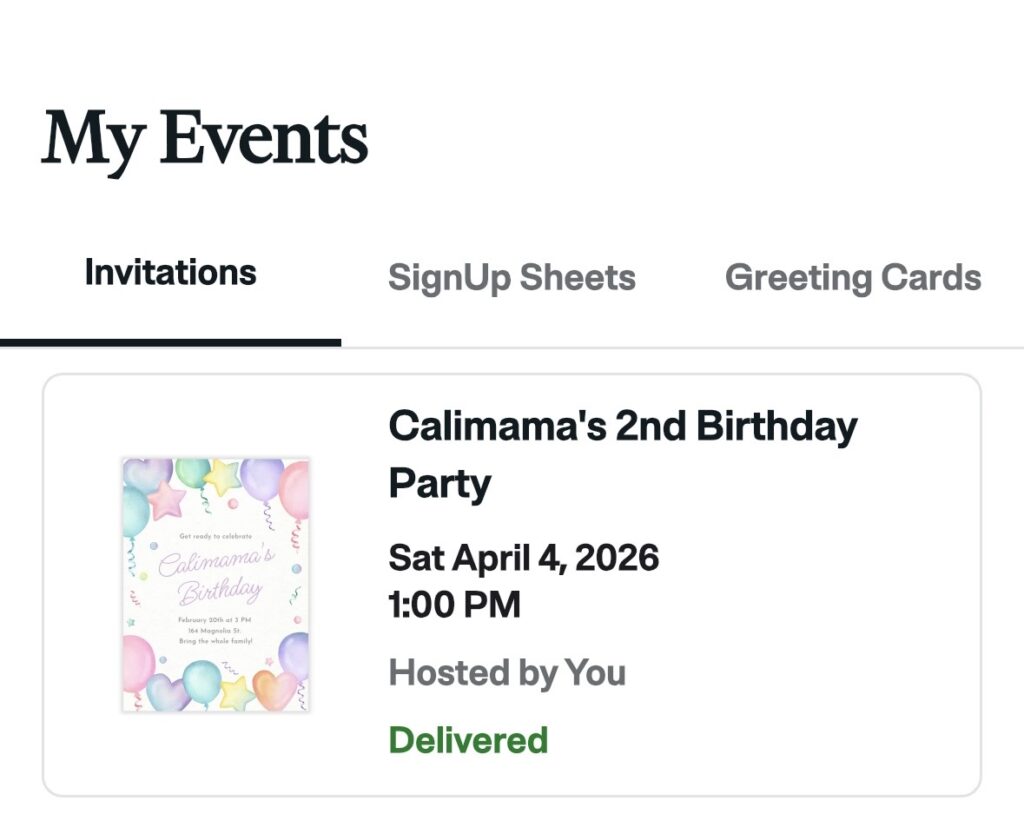Click "Bring the whole family!" on the invitation
Image resolution: width=1024 pixels, height=814 pixels.
click(x=215, y=641)
